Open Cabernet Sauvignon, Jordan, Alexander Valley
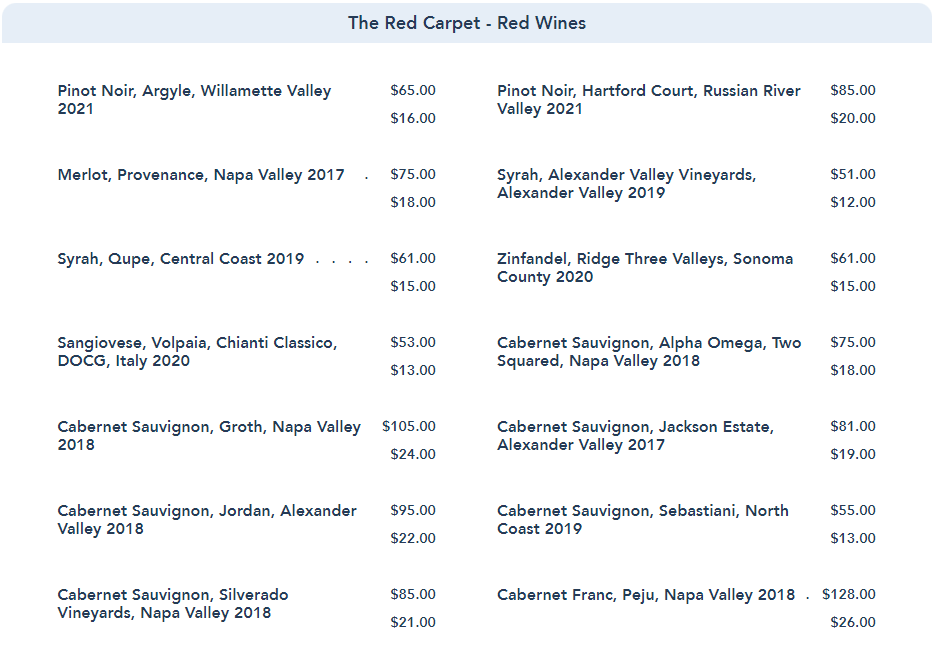The width and height of the screenshot is (934, 667). 207,519
